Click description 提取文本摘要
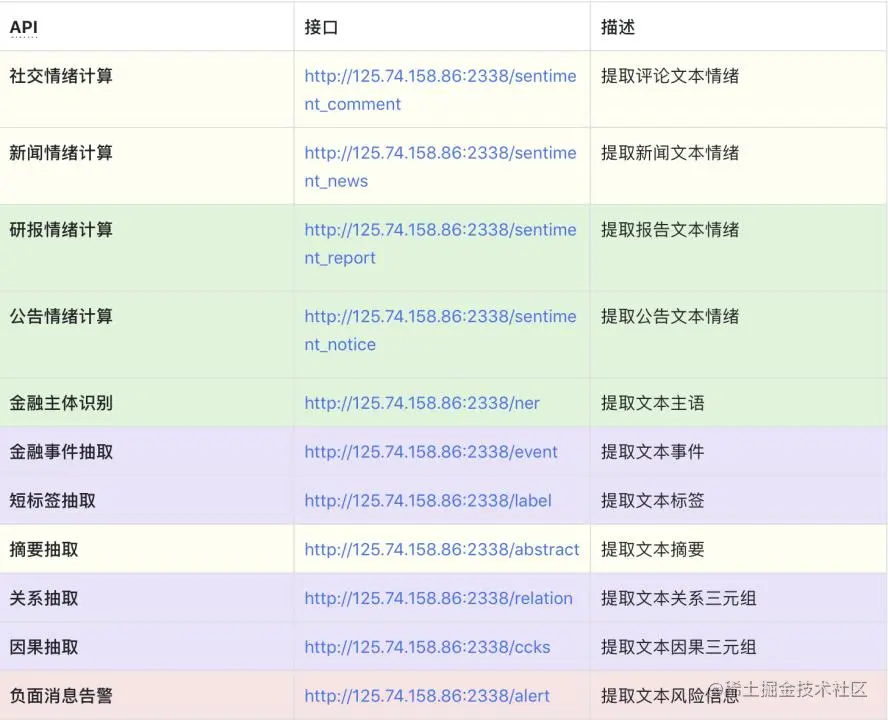 (x=653, y=549)
